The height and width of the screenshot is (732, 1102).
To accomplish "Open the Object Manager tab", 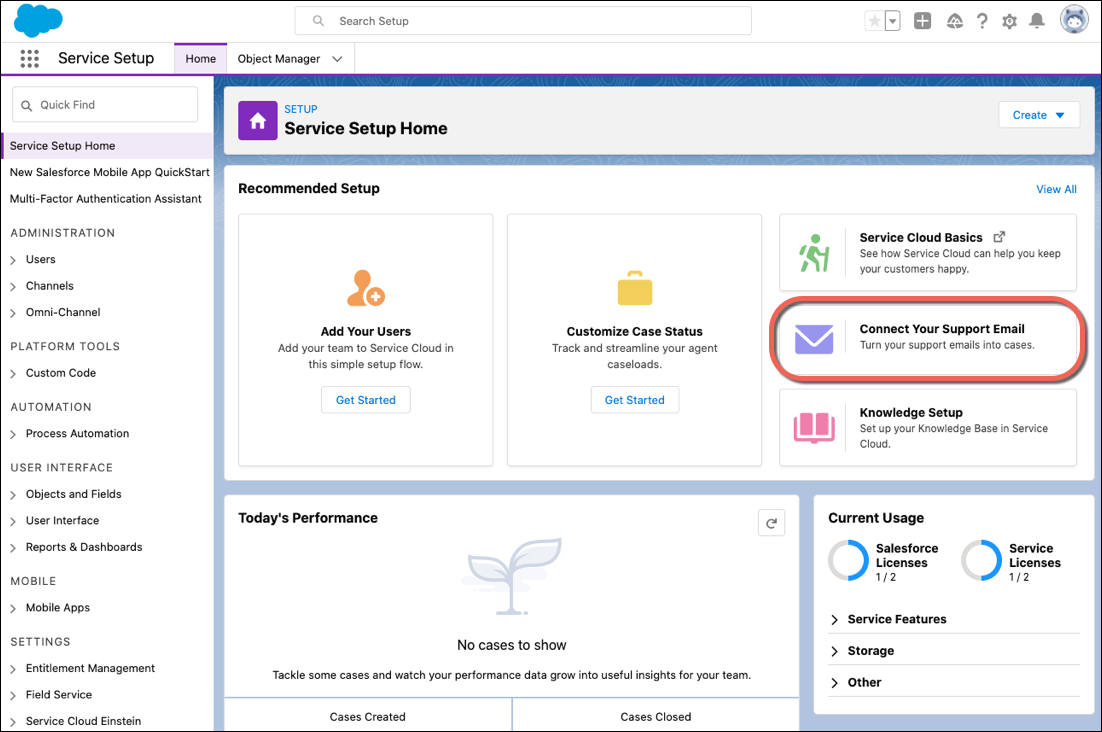I will [278, 58].
